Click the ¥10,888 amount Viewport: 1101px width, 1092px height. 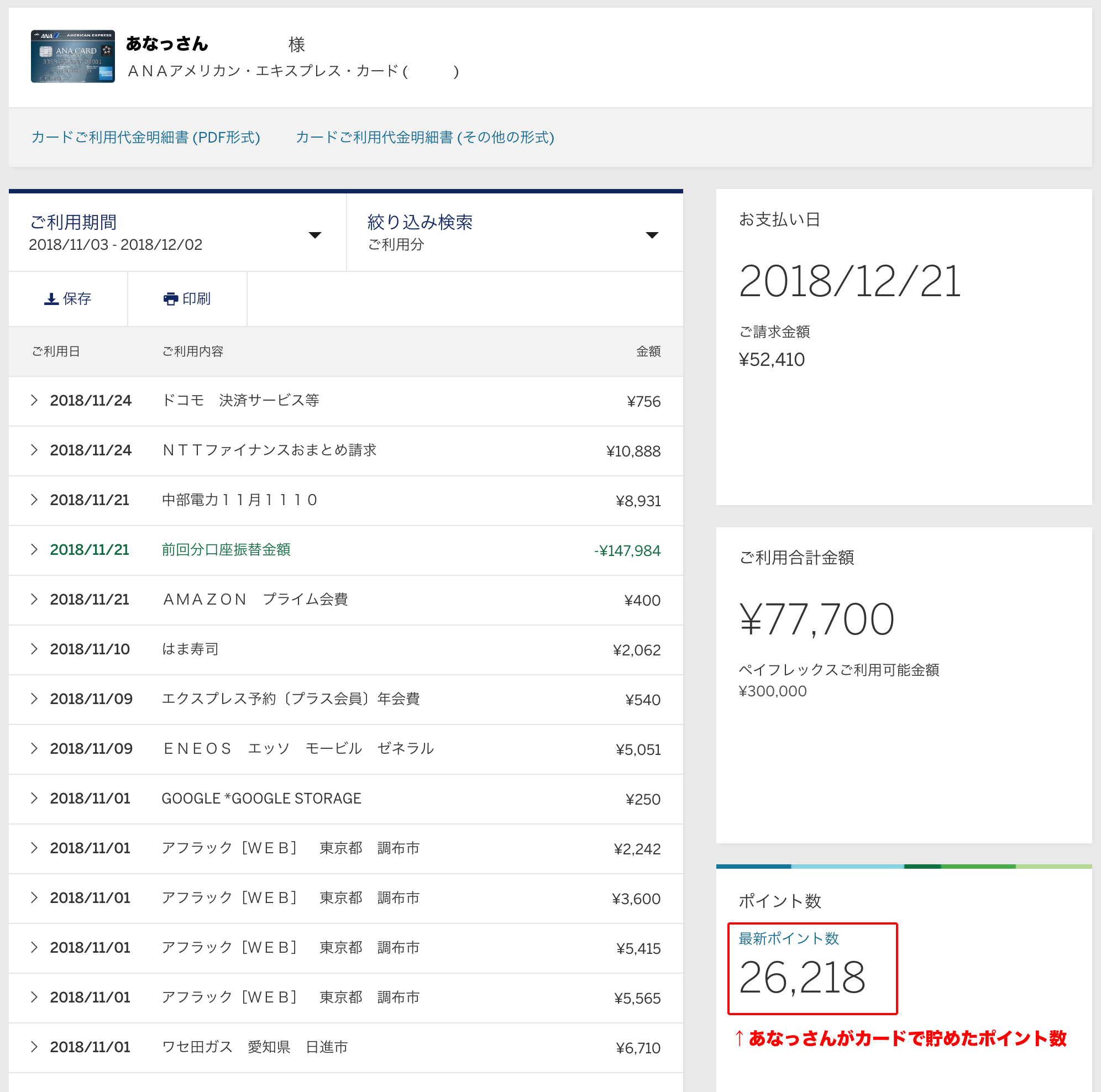point(633,452)
